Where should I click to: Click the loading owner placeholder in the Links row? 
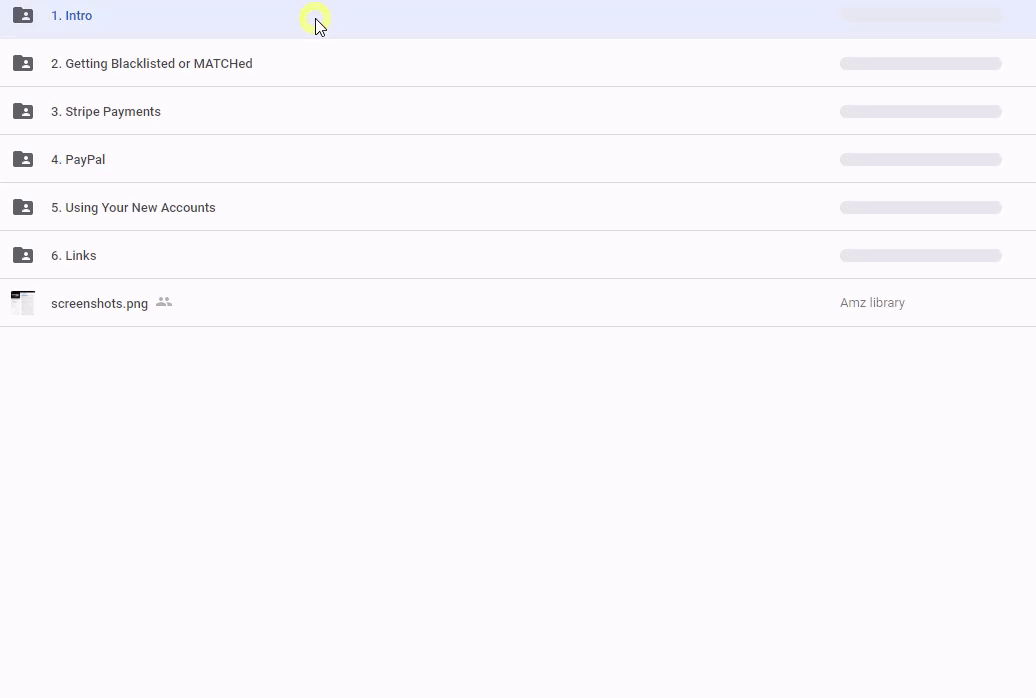coord(920,256)
